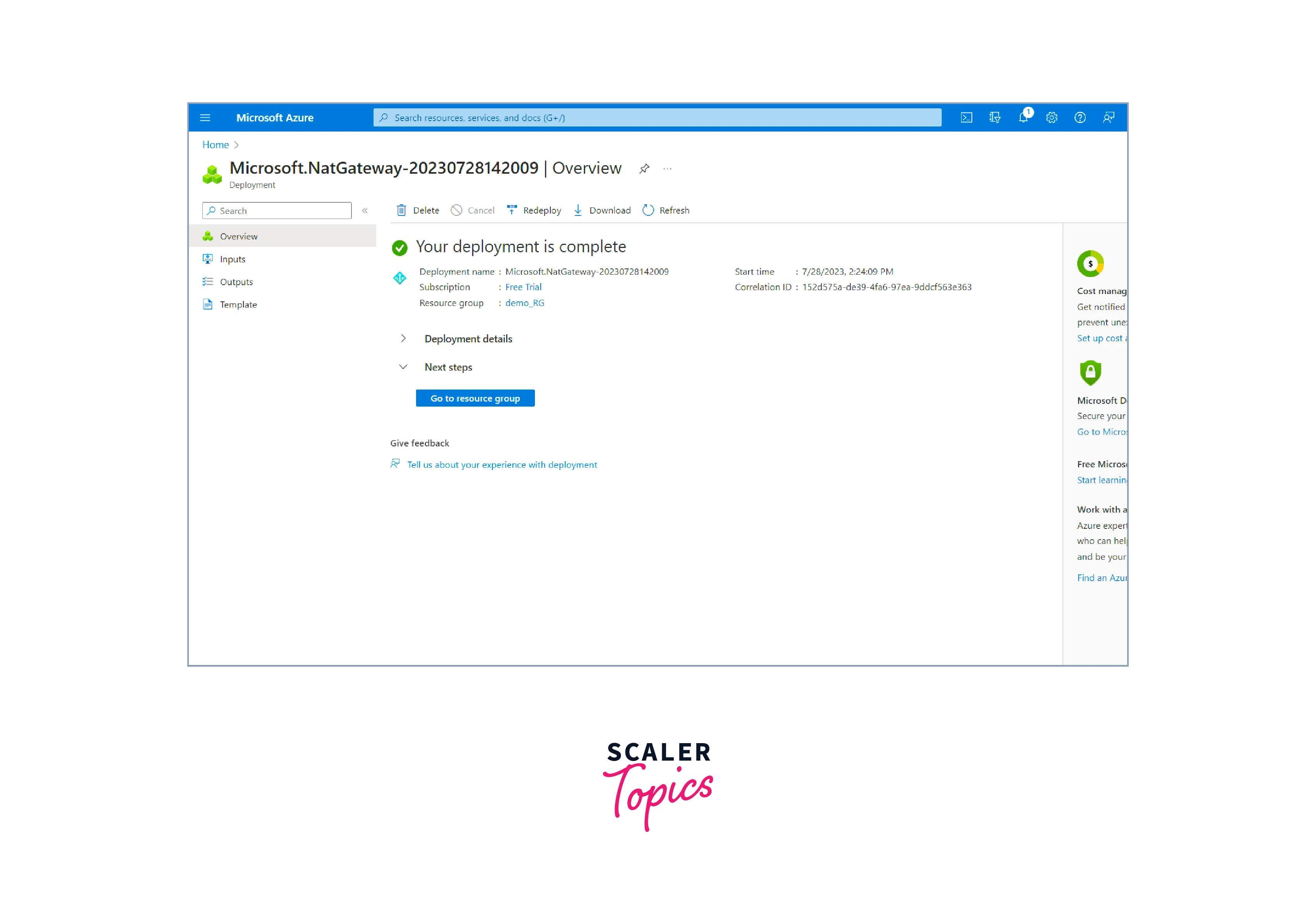Click Go to resource group button
This screenshot has height=906, width=1316.
point(475,398)
